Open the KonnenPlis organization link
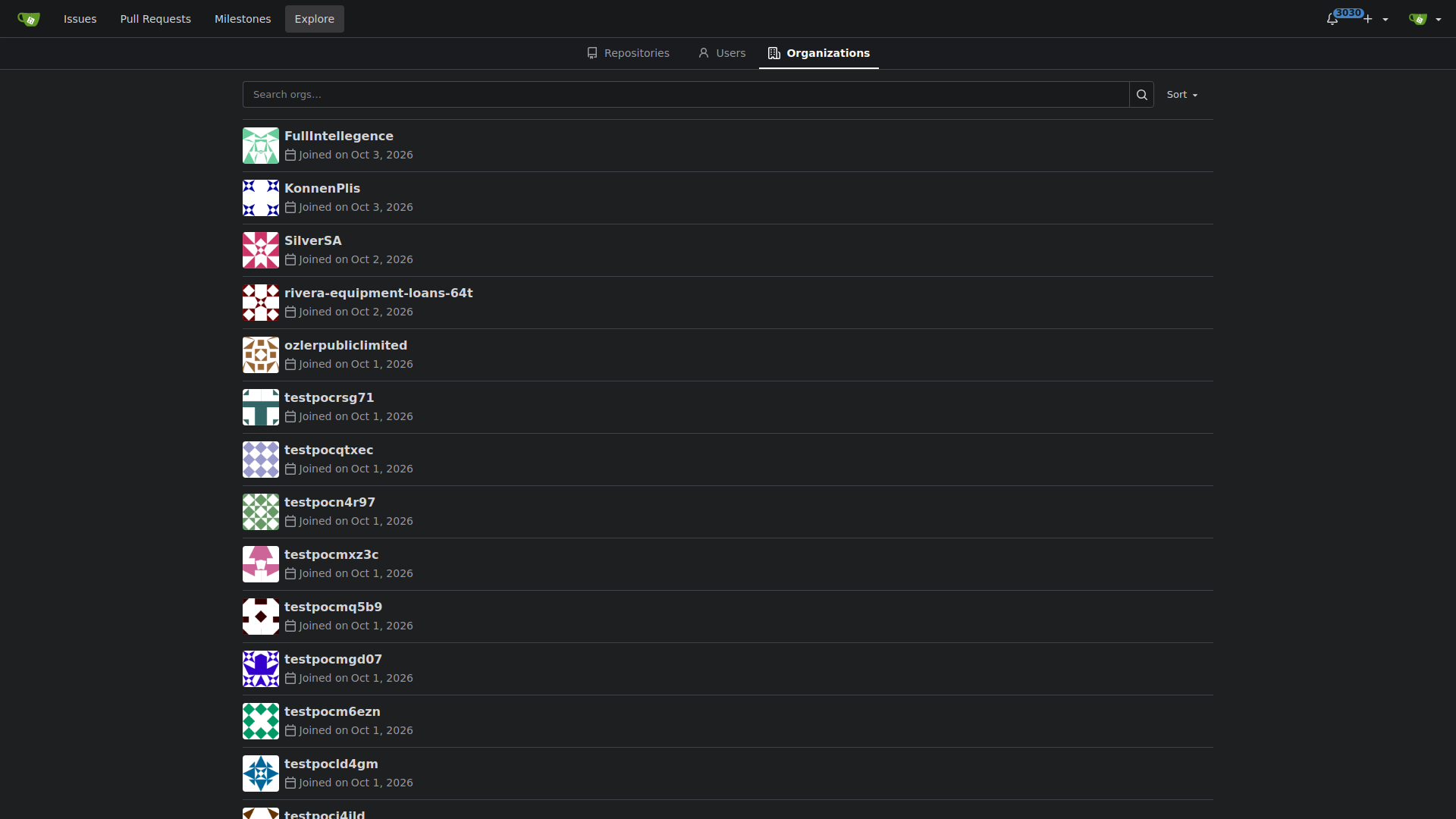The image size is (1456, 819). (322, 188)
